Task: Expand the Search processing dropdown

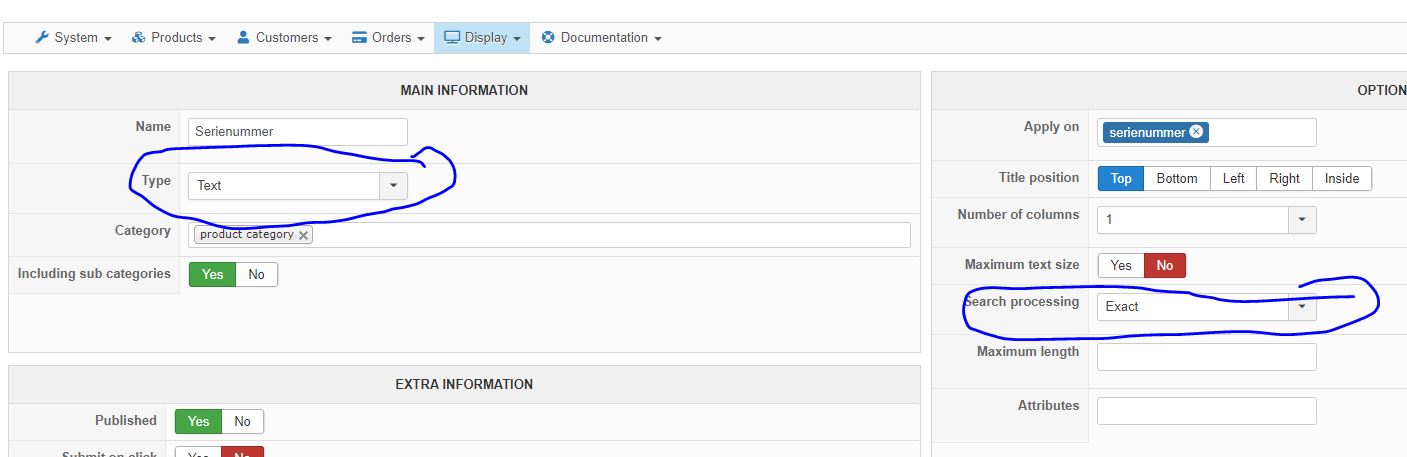Action: pos(1302,307)
